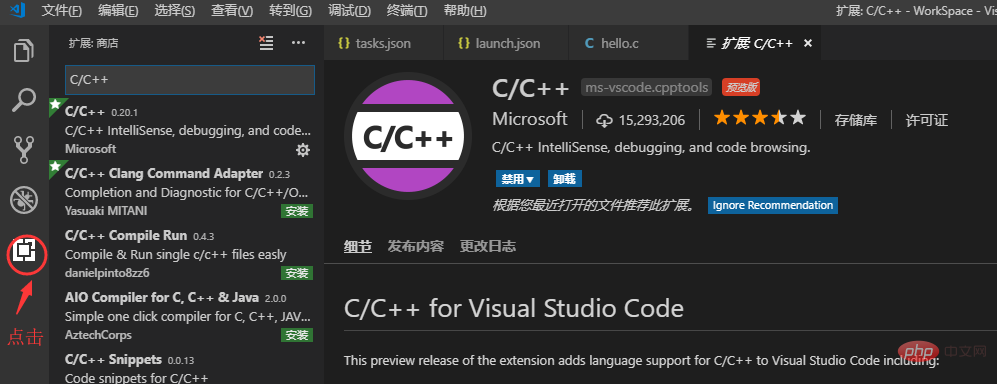The image size is (997, 384).
Task: Open the 文件(F) menu
Action: 62,11
